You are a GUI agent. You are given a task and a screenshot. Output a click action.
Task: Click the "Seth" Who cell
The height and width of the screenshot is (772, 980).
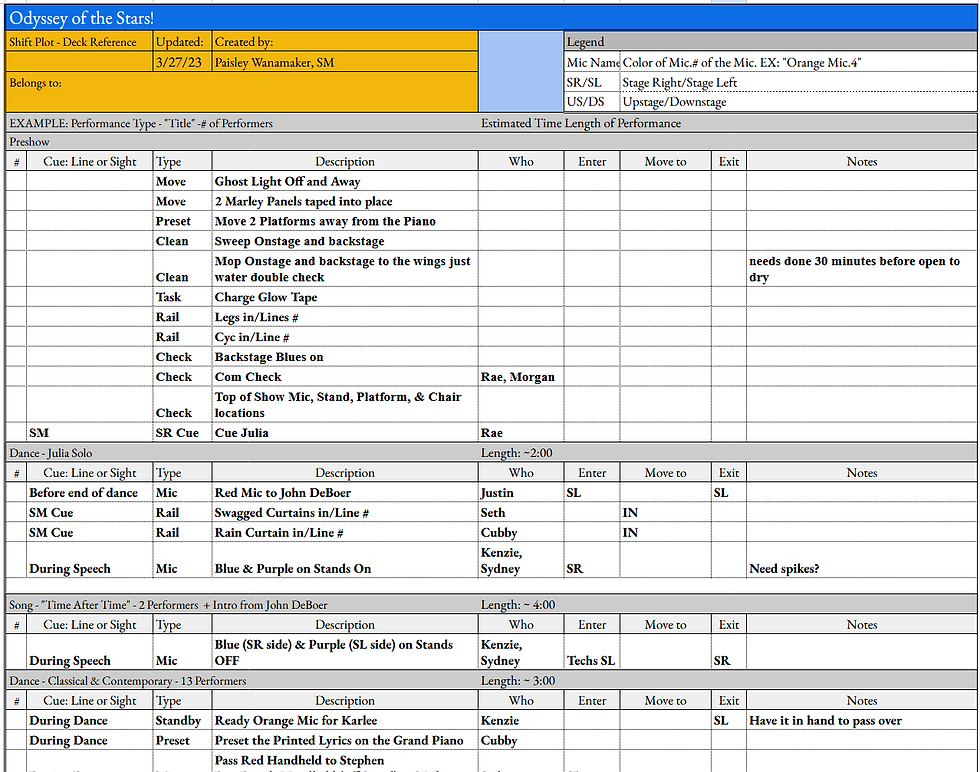(521, 513)
